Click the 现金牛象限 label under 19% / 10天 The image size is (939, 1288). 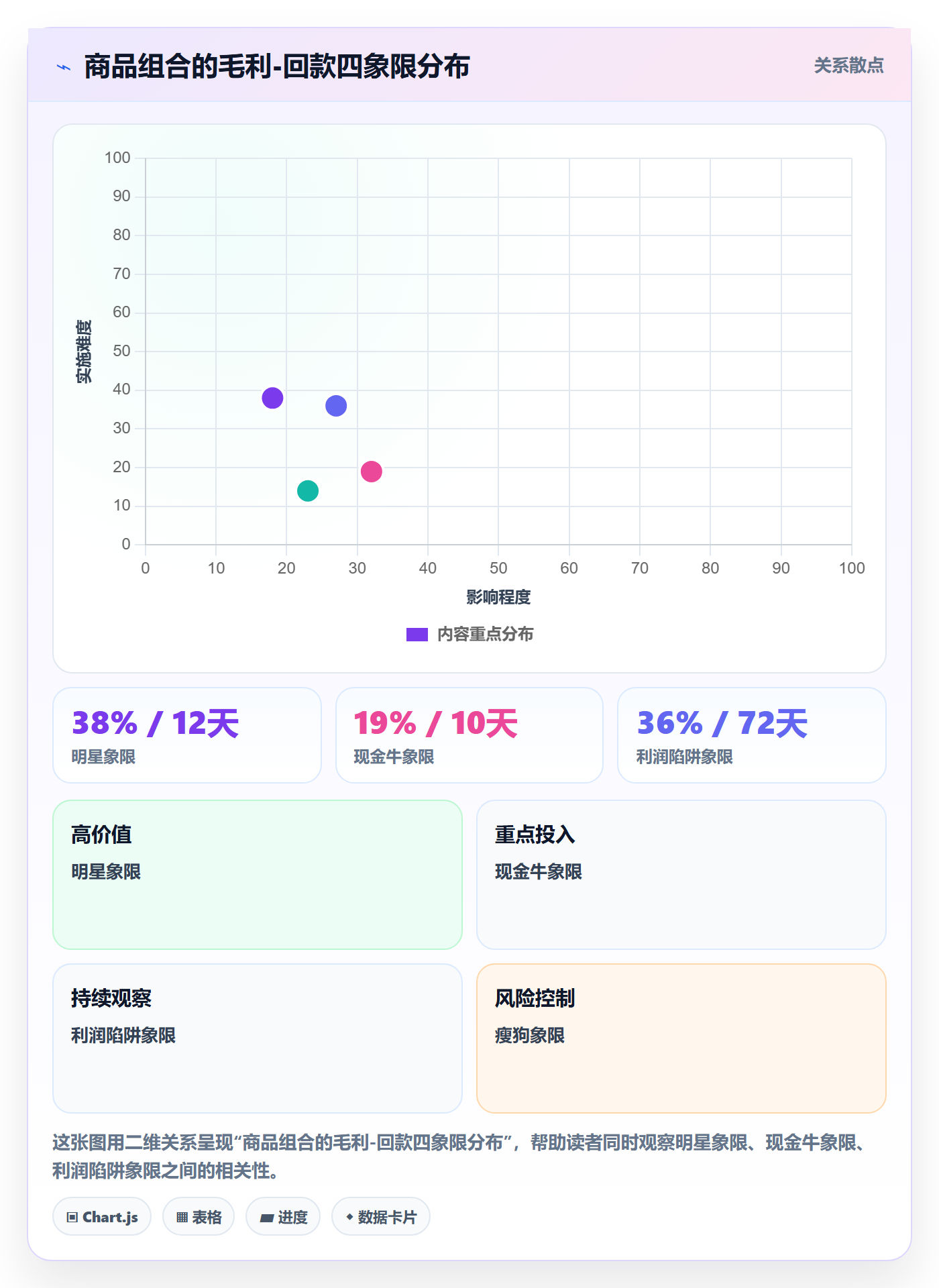click(394, 757)
